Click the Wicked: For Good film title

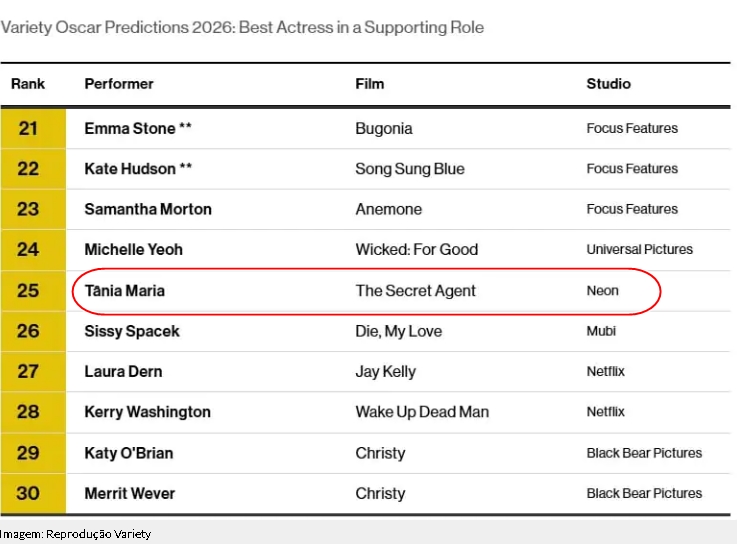tap(417, 250)
